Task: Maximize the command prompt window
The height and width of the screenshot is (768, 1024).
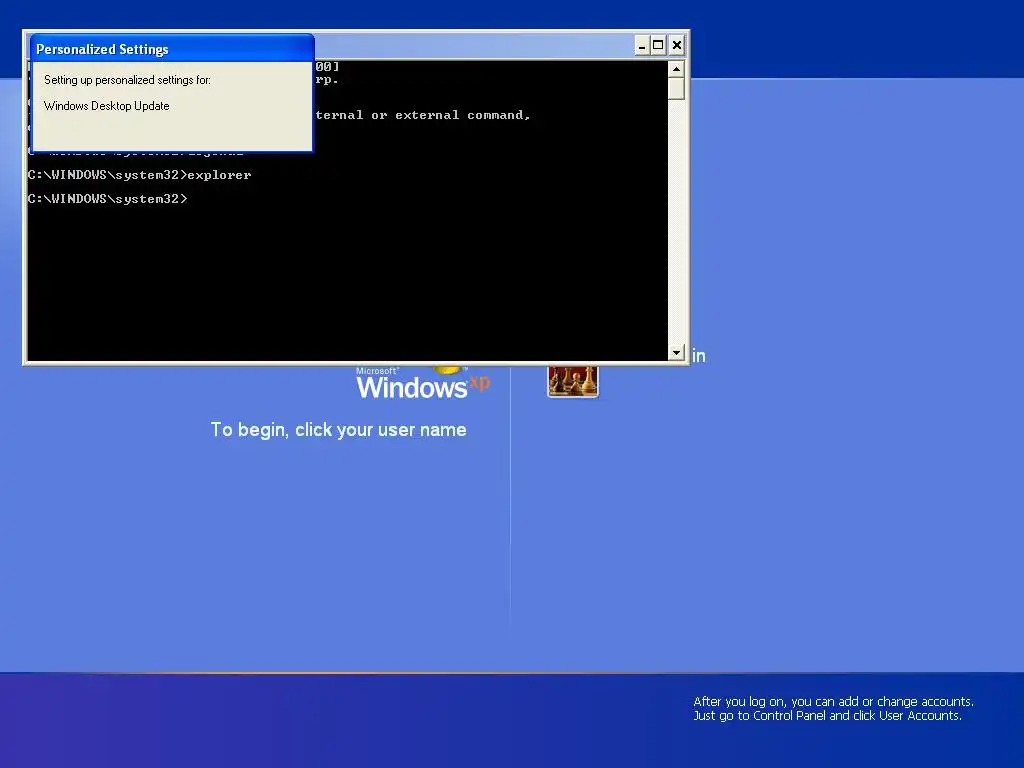Action: point(658,46)
